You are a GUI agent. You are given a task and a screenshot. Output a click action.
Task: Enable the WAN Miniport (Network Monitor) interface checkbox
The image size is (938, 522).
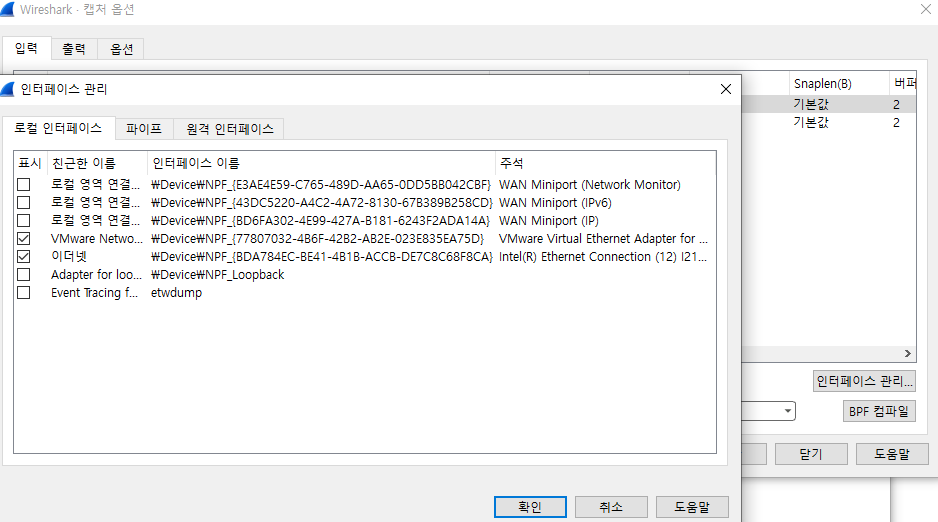[23, 185]
